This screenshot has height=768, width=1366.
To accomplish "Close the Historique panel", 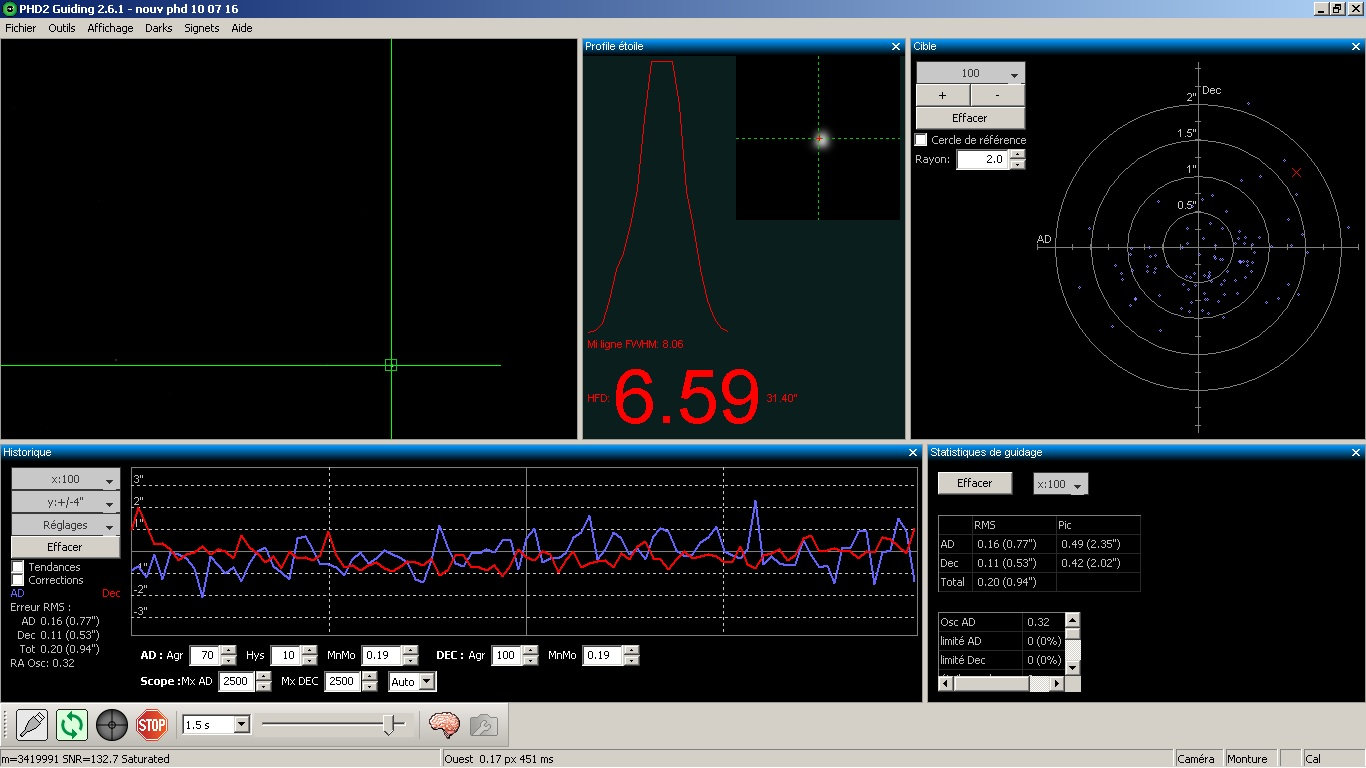I will point(915,453).
